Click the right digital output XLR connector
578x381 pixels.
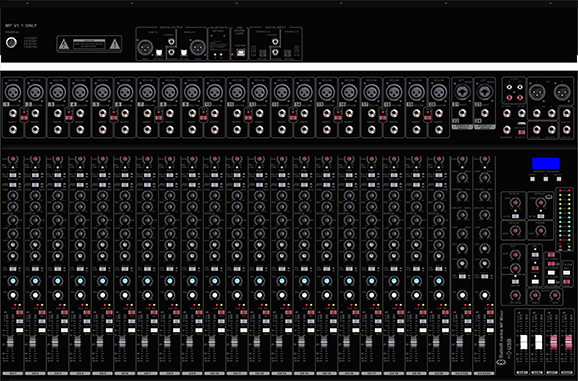pos(198,47)
